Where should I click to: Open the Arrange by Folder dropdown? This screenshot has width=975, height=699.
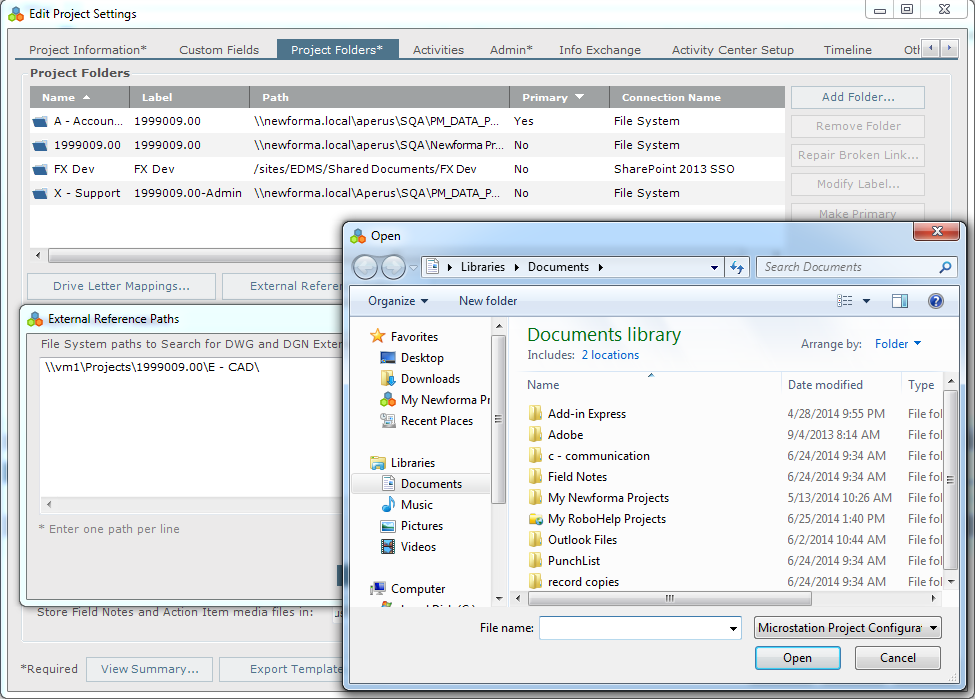898,344
